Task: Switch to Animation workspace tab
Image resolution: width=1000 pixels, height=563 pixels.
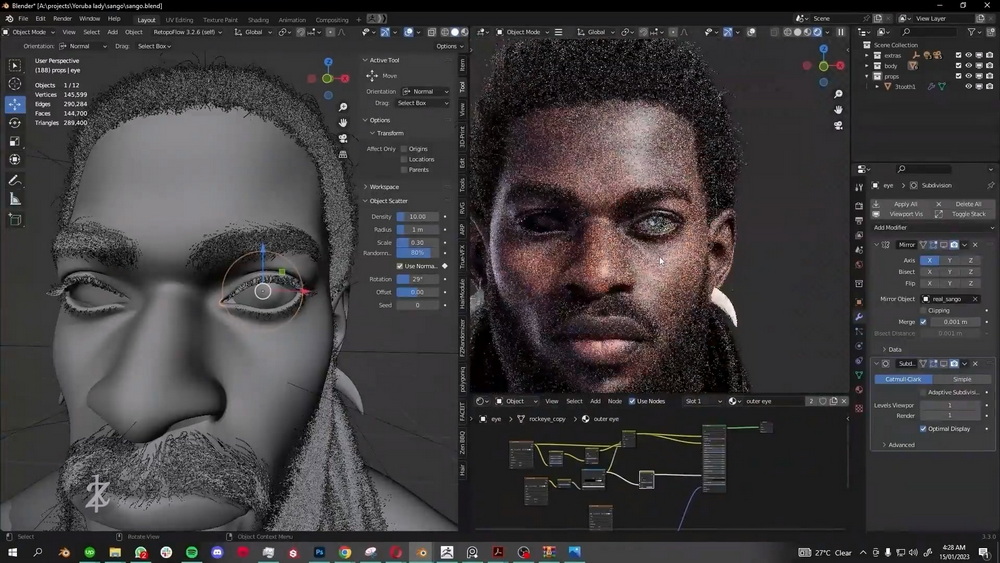Action: tap(292, 20)
